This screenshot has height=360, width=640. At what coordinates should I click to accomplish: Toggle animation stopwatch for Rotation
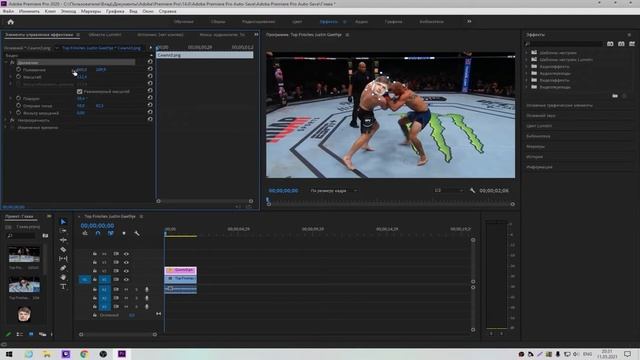click(18, 98)
